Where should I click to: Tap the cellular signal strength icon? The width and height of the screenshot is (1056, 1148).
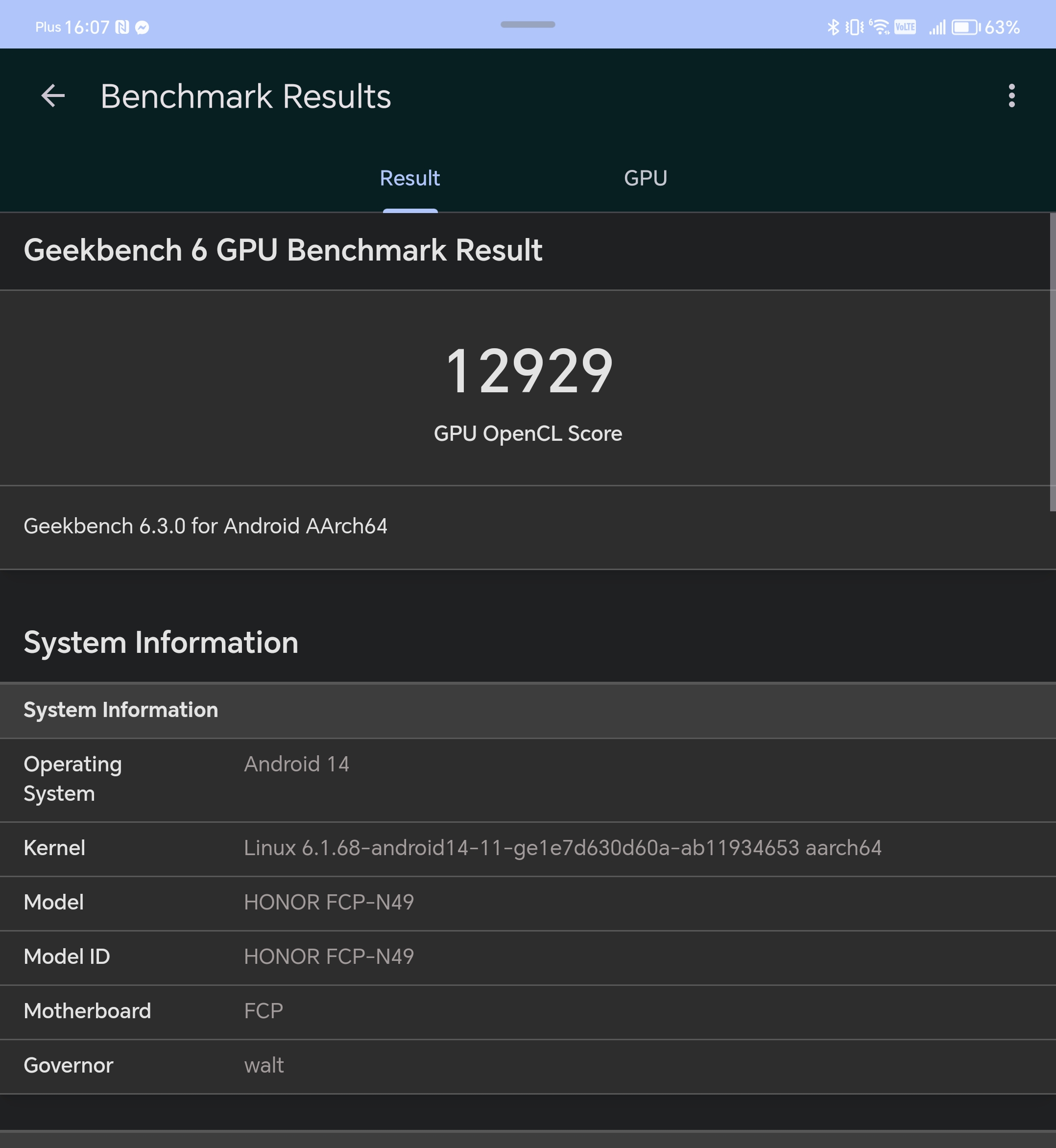pos(937,27)
